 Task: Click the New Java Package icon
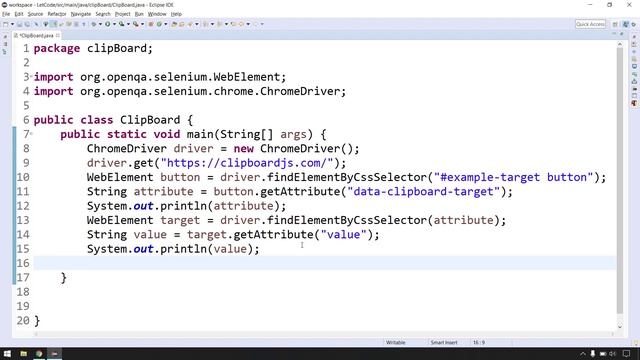151,24
